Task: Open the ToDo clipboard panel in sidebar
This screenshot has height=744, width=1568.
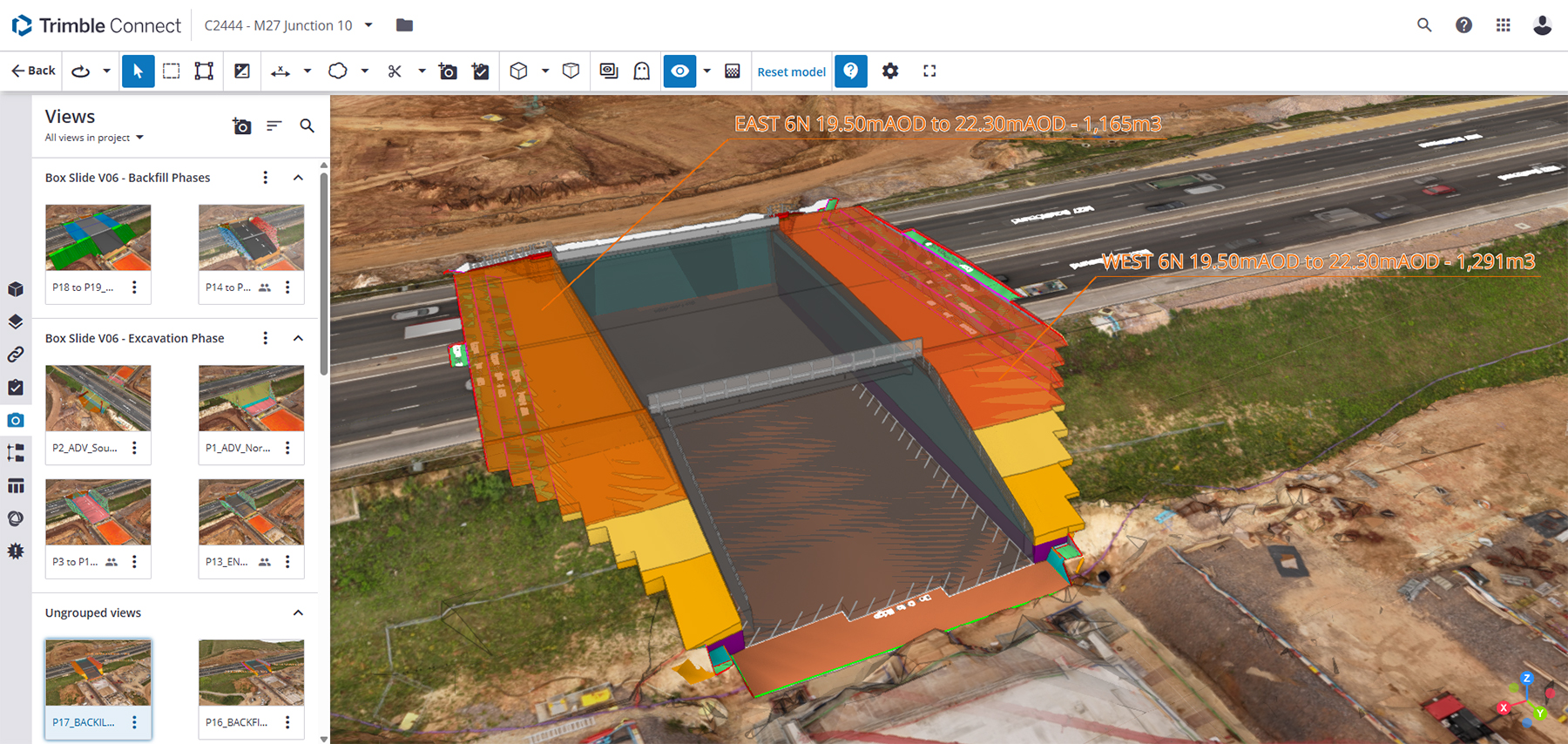Action: coord(16,388)
